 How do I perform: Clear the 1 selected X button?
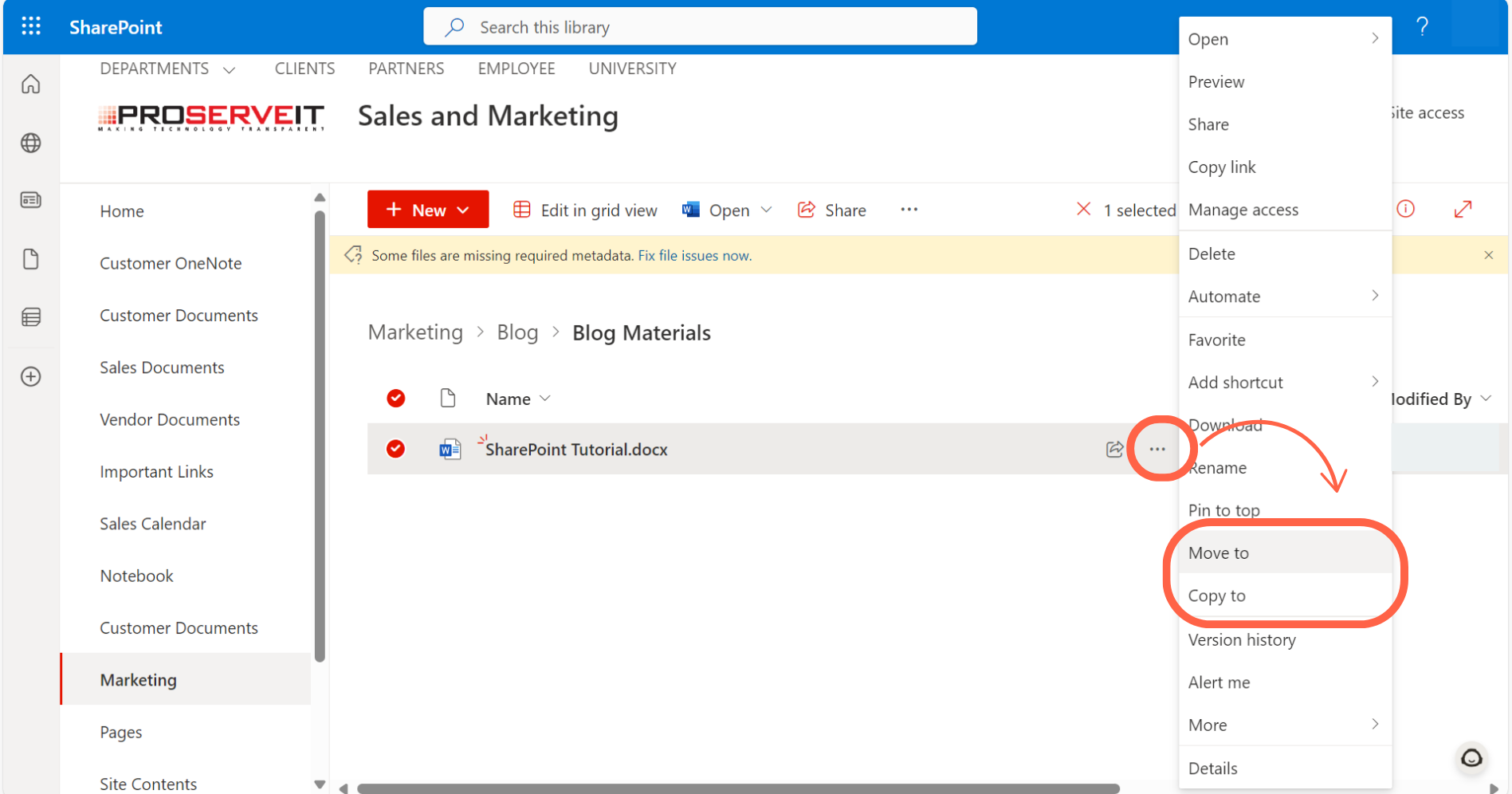pos(1083,210)
